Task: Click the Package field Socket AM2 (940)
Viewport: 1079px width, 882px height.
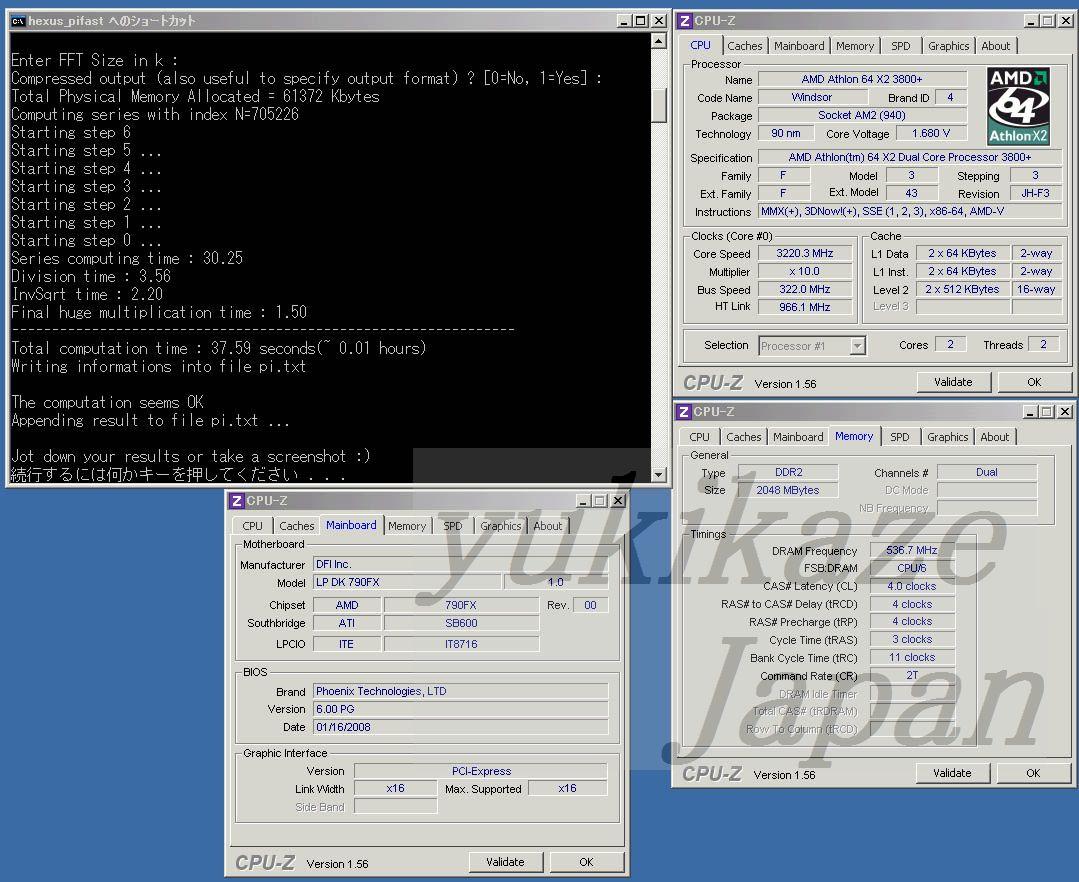Action: click(x=862, y=115)
